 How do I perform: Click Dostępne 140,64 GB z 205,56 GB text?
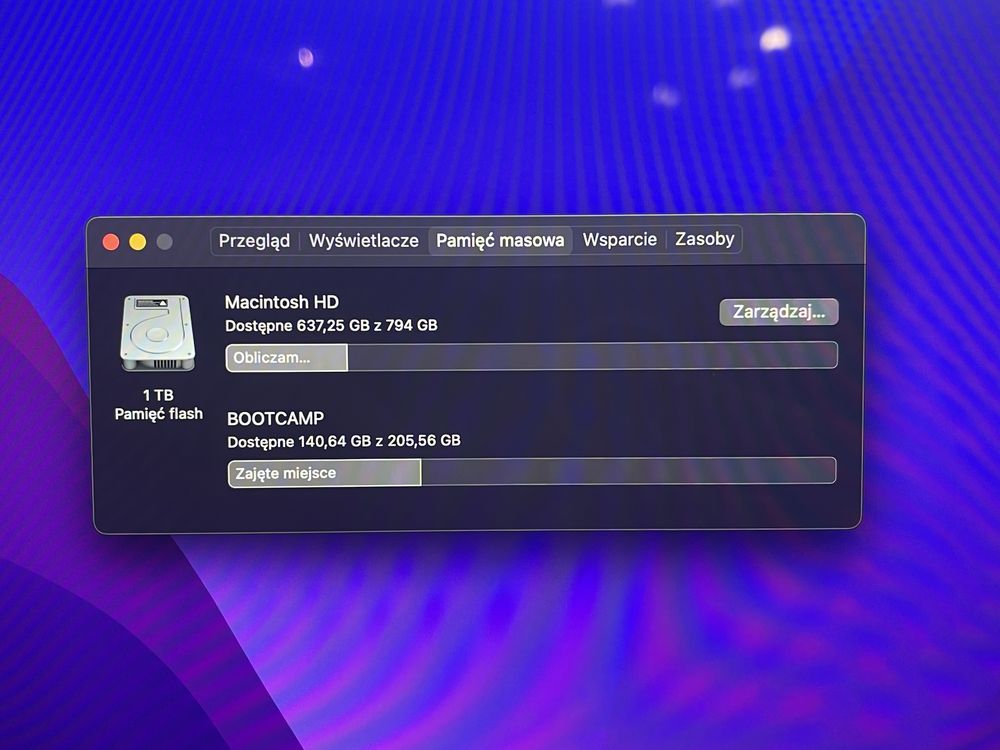click(x=344, y=441)
